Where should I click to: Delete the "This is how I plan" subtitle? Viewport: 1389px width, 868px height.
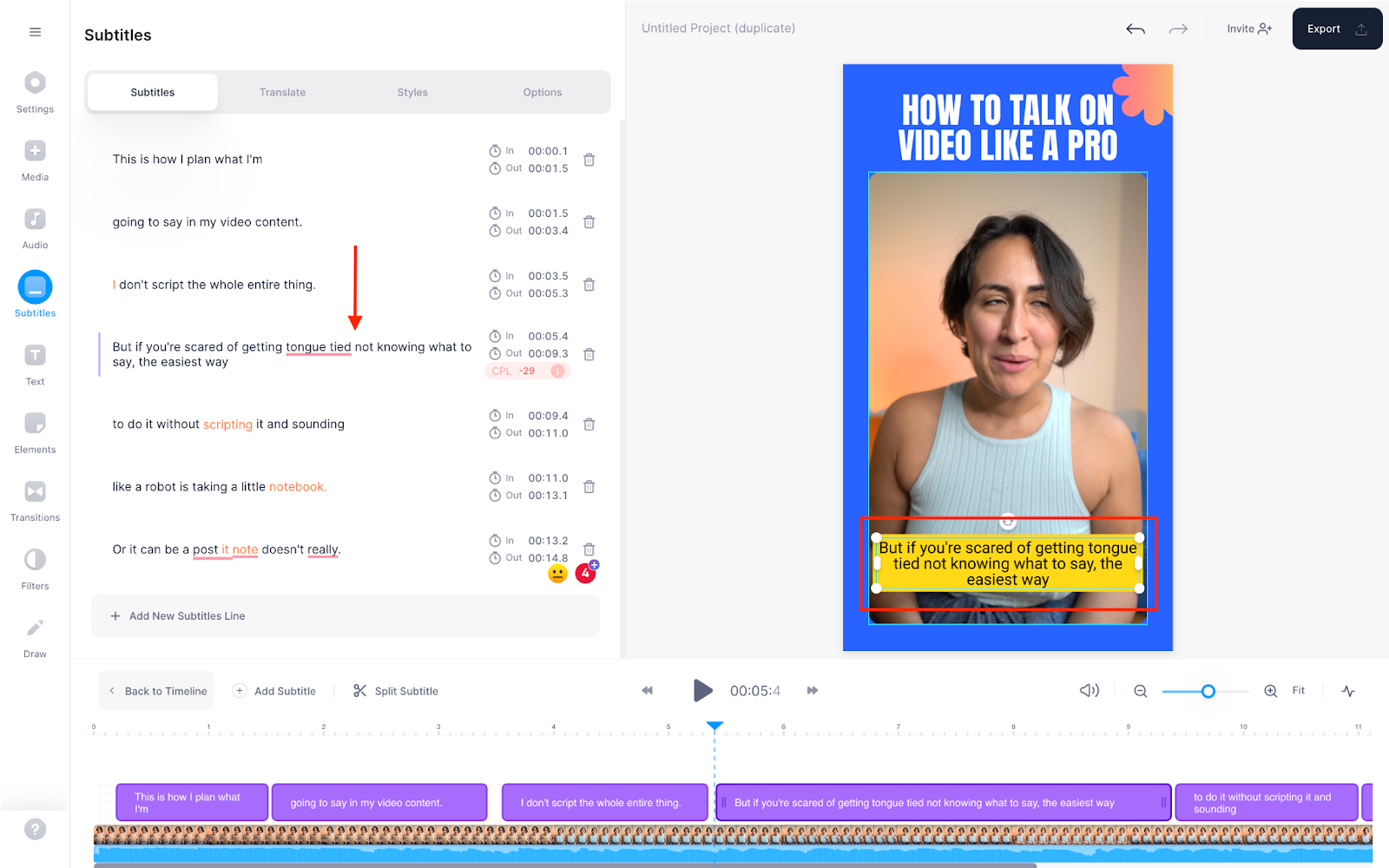pyautogui.click(x=589, y=160)
